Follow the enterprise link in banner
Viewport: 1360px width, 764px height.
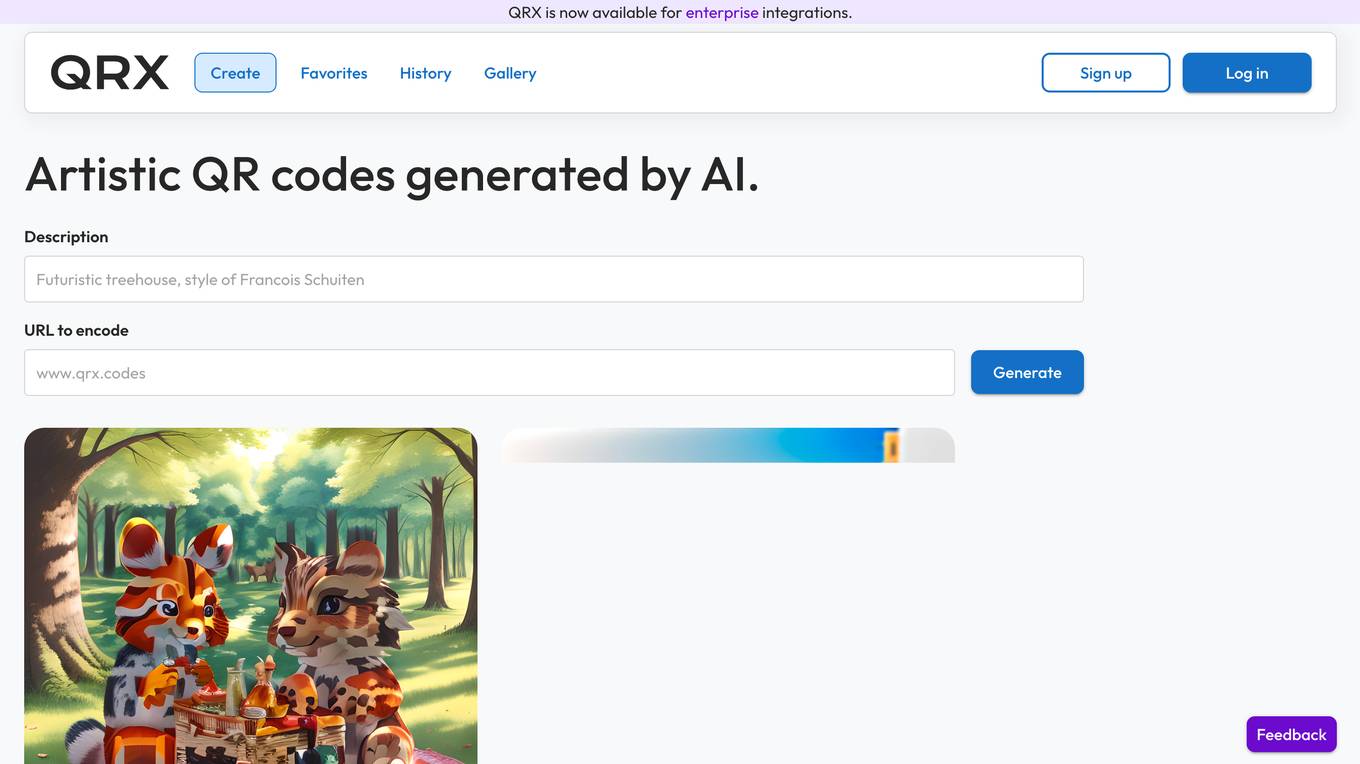pyautogui.click(x=722, y=13)
